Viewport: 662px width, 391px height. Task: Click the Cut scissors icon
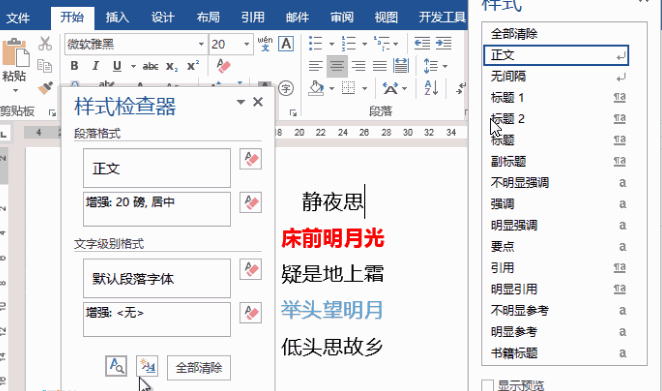coord(45,43)
